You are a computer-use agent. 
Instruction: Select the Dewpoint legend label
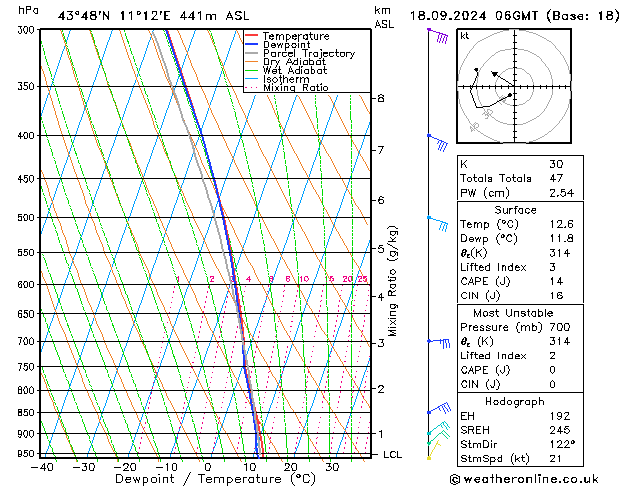coord(286,45)
